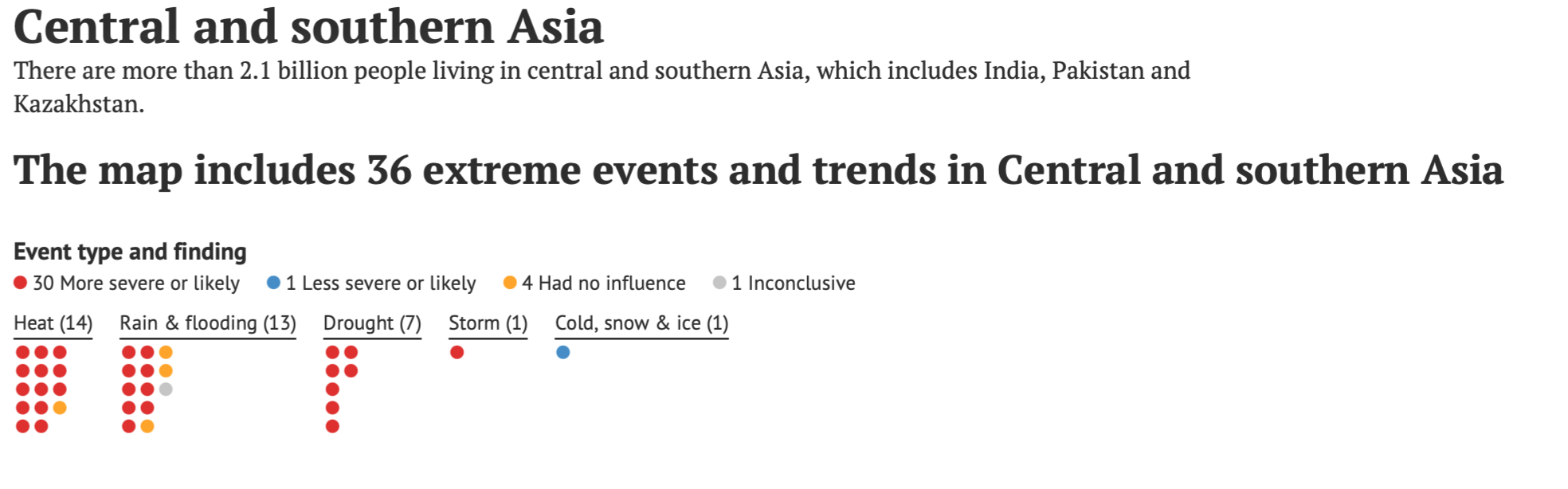Select the Rain & flooding (13) heading
The width and height of the screenshot is (1568, 489).
tap(208, 323)
